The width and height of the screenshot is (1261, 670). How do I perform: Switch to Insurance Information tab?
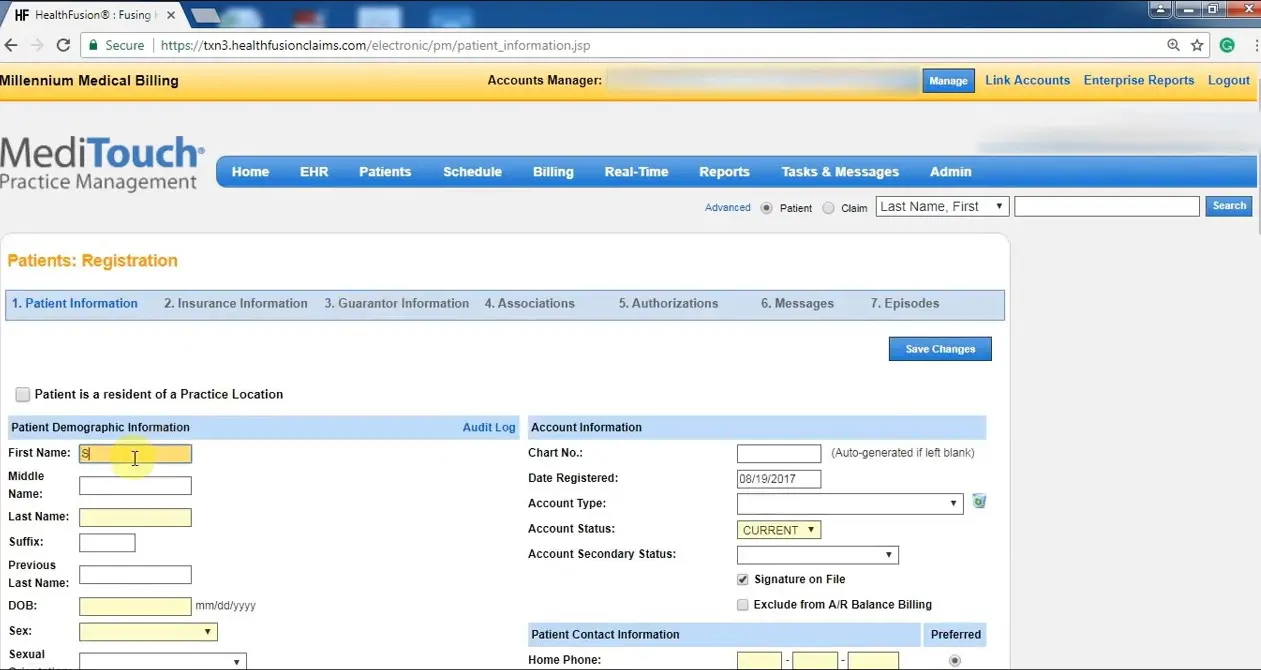click(x=236, y=304)
